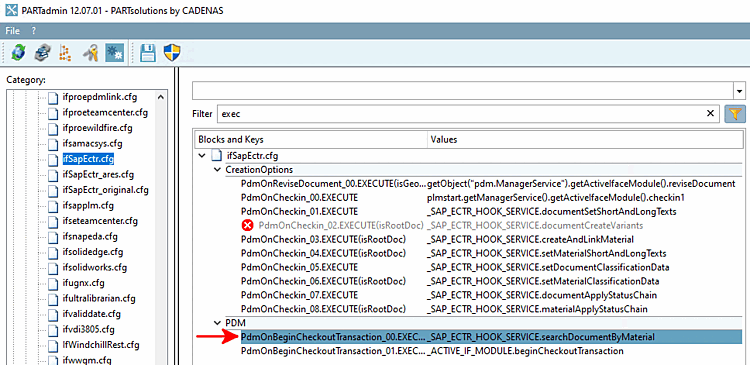Collapse the ifSapEctr.cfg root node

[201, 156]
